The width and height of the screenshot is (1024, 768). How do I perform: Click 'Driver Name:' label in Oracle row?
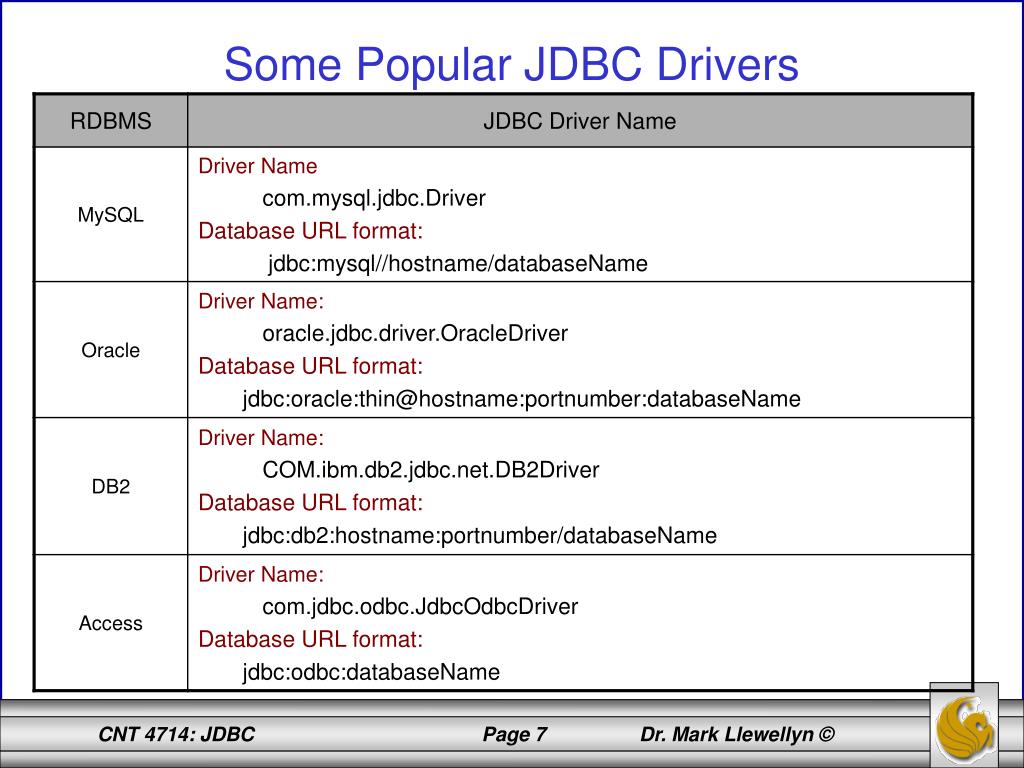(x=261, y=301)
